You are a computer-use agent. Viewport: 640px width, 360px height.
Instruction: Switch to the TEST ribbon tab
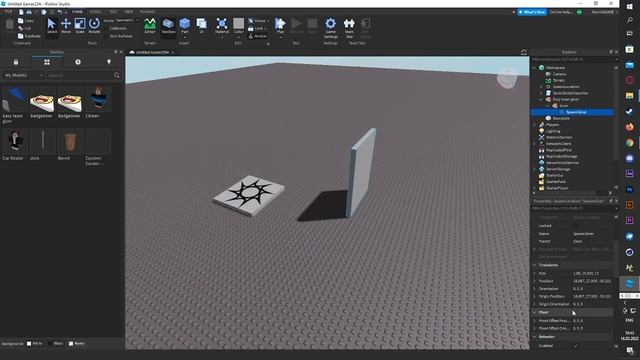(113, 12)
